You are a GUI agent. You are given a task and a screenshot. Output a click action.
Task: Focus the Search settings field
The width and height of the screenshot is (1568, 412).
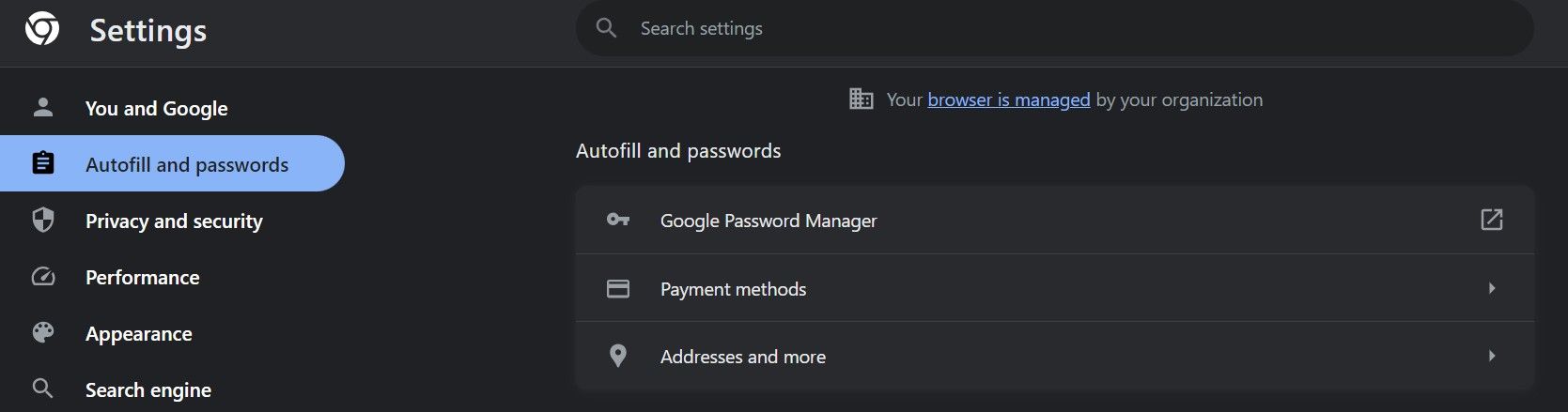[1033, 28]
